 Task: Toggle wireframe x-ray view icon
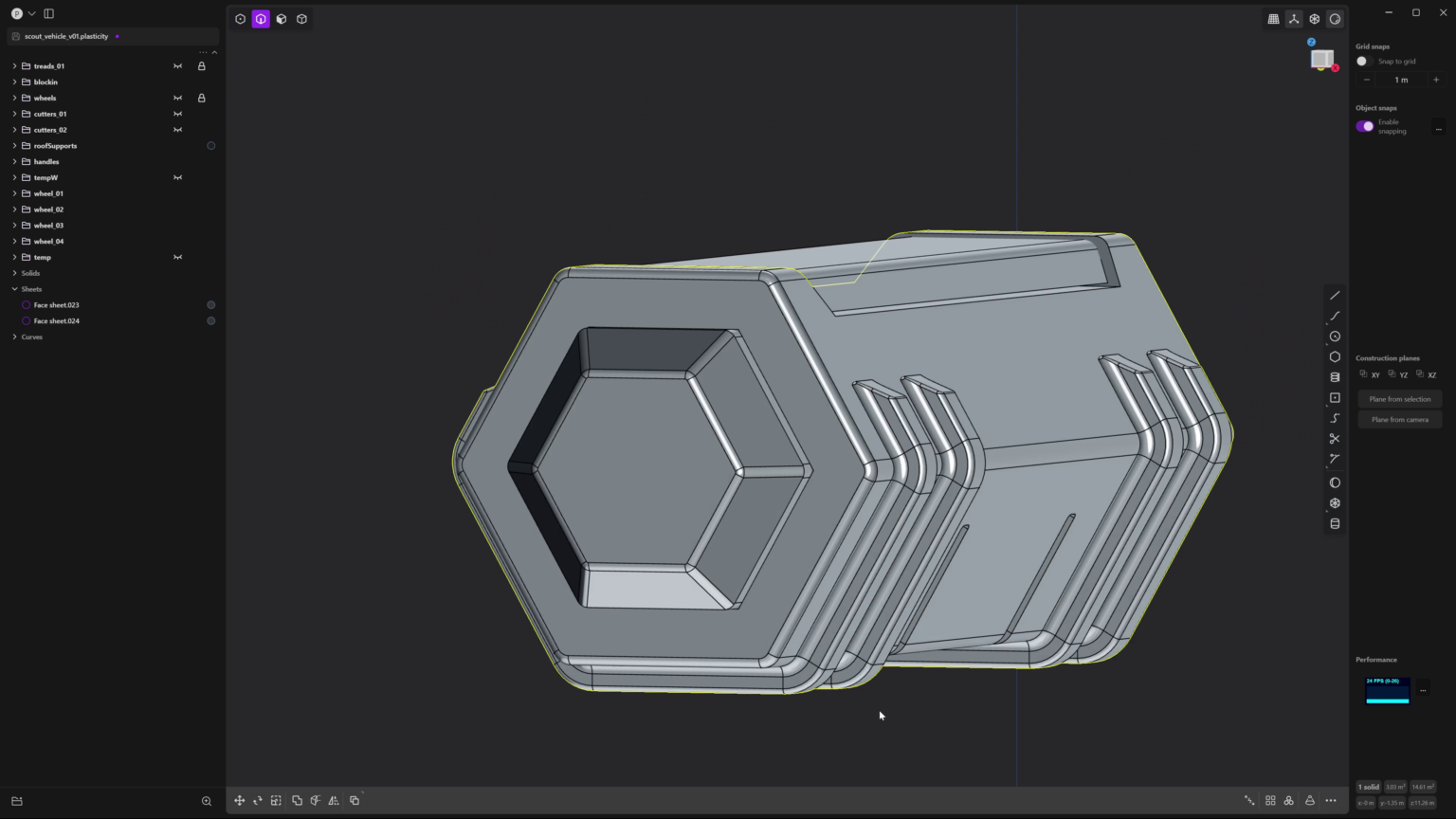point(1315,19)
